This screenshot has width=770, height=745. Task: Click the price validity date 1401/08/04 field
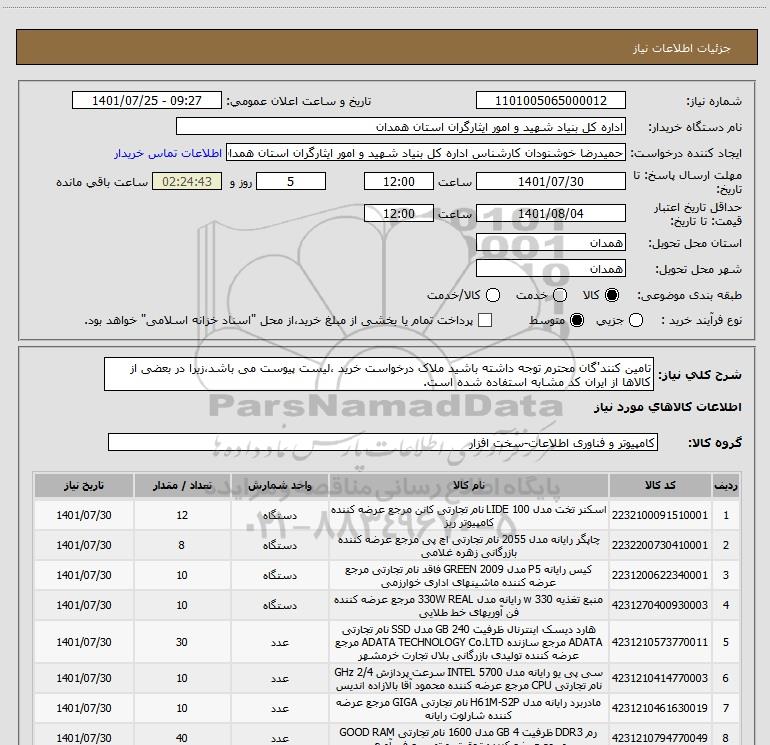coord(550,213)
